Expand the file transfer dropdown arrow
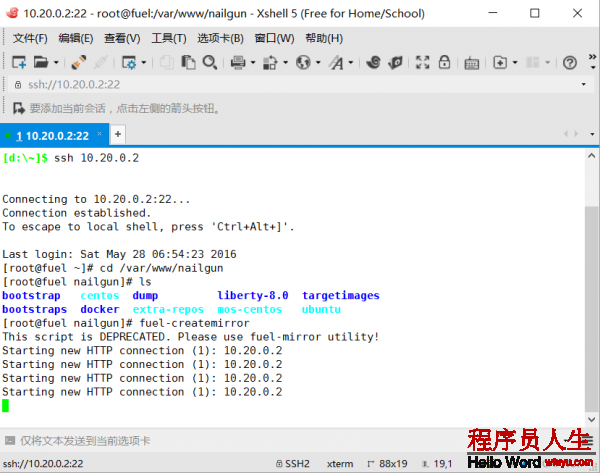 (x=285, y=62)
